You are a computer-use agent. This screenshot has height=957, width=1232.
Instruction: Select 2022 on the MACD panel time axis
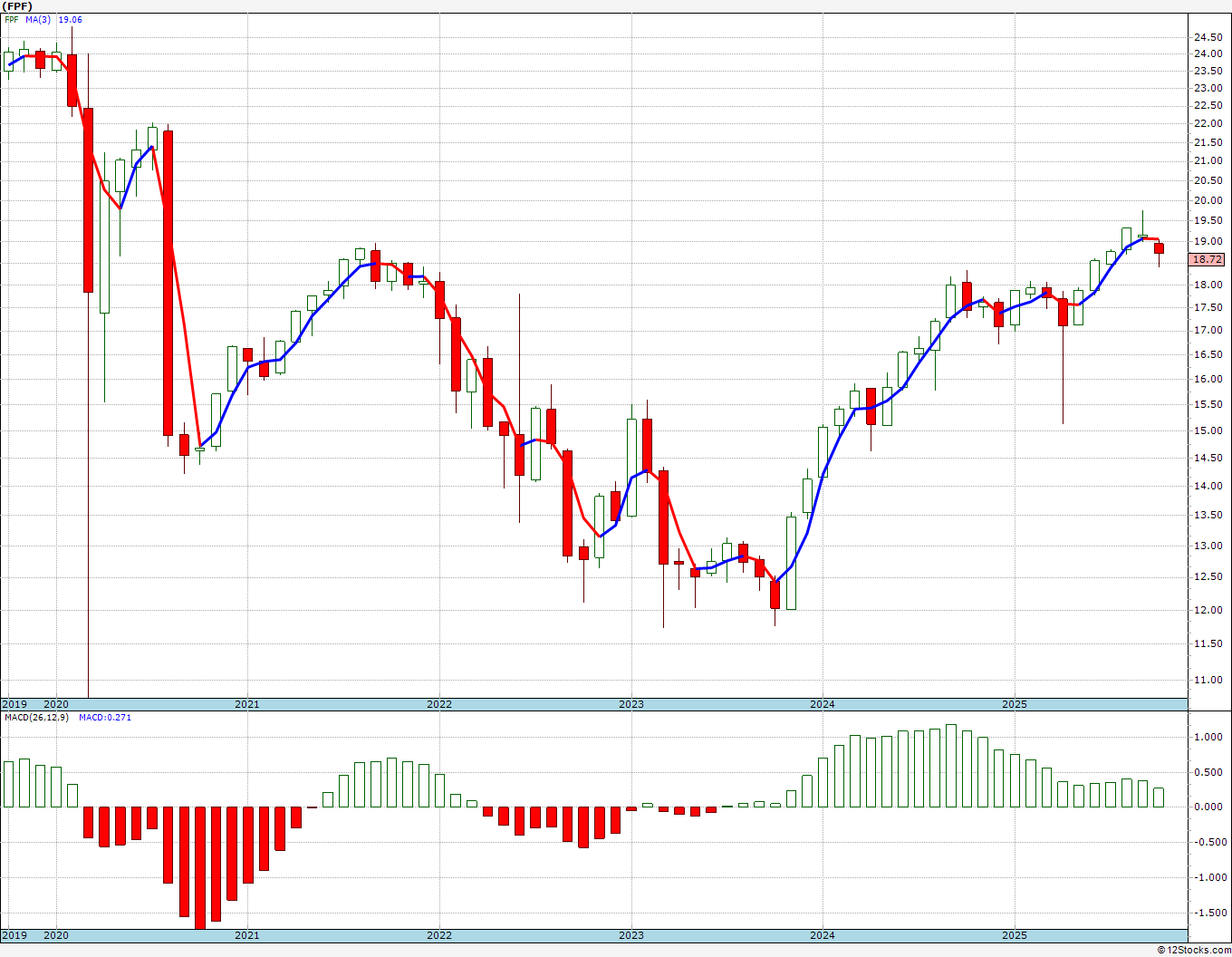click(439, 935)
